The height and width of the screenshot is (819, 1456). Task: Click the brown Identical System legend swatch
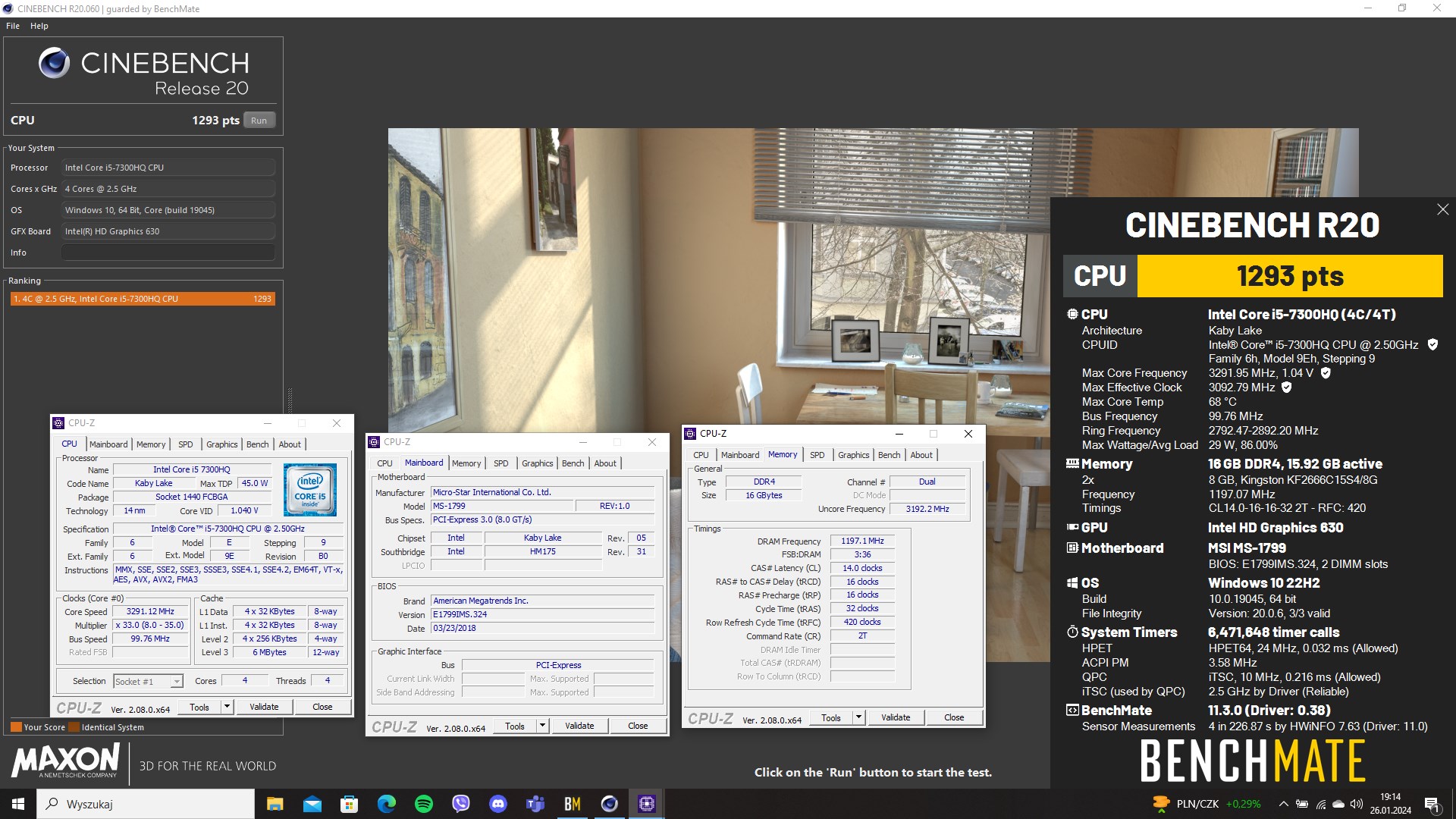pos(74,727)
